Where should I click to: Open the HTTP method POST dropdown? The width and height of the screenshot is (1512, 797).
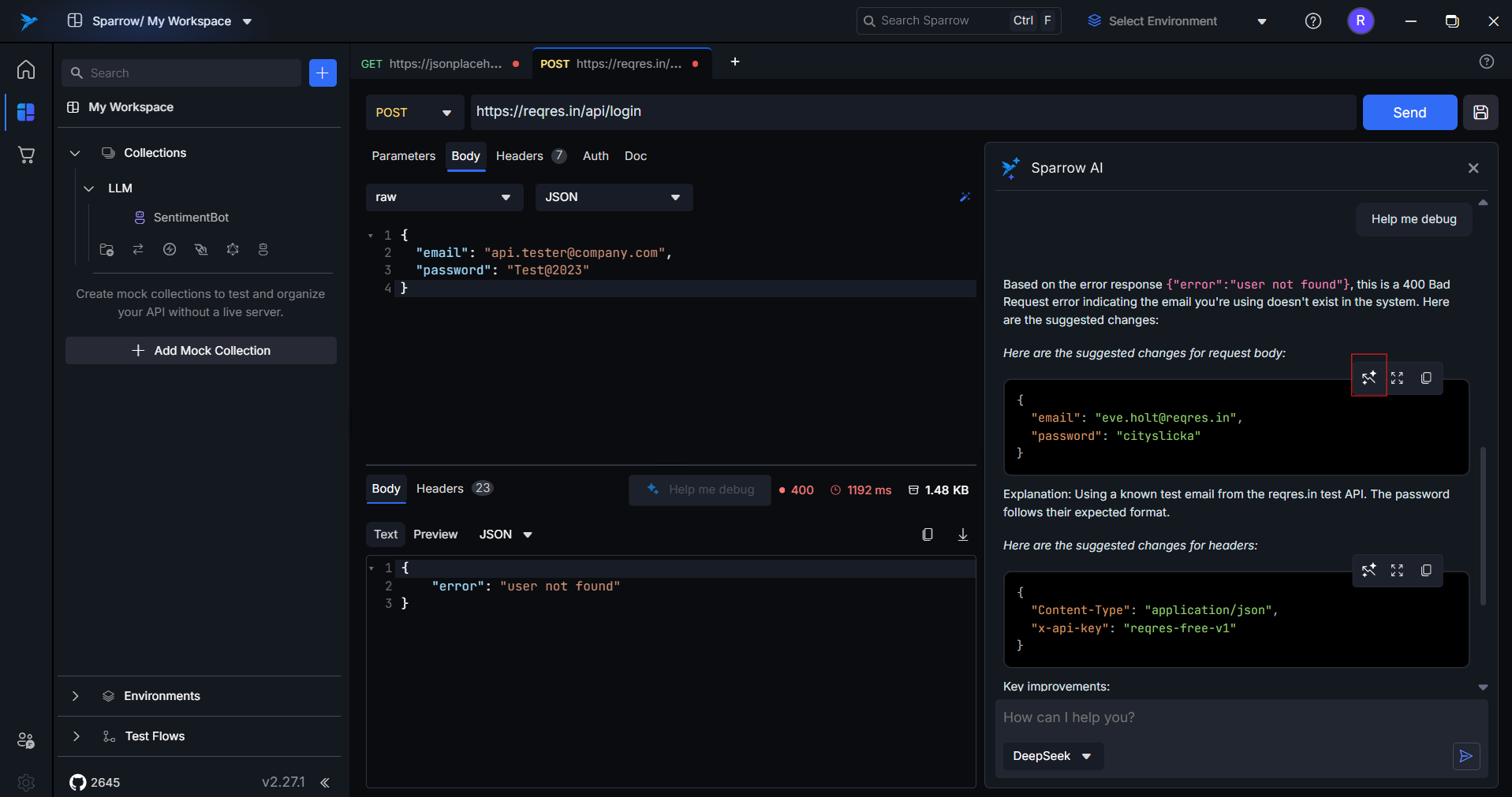tap(415, 113)
